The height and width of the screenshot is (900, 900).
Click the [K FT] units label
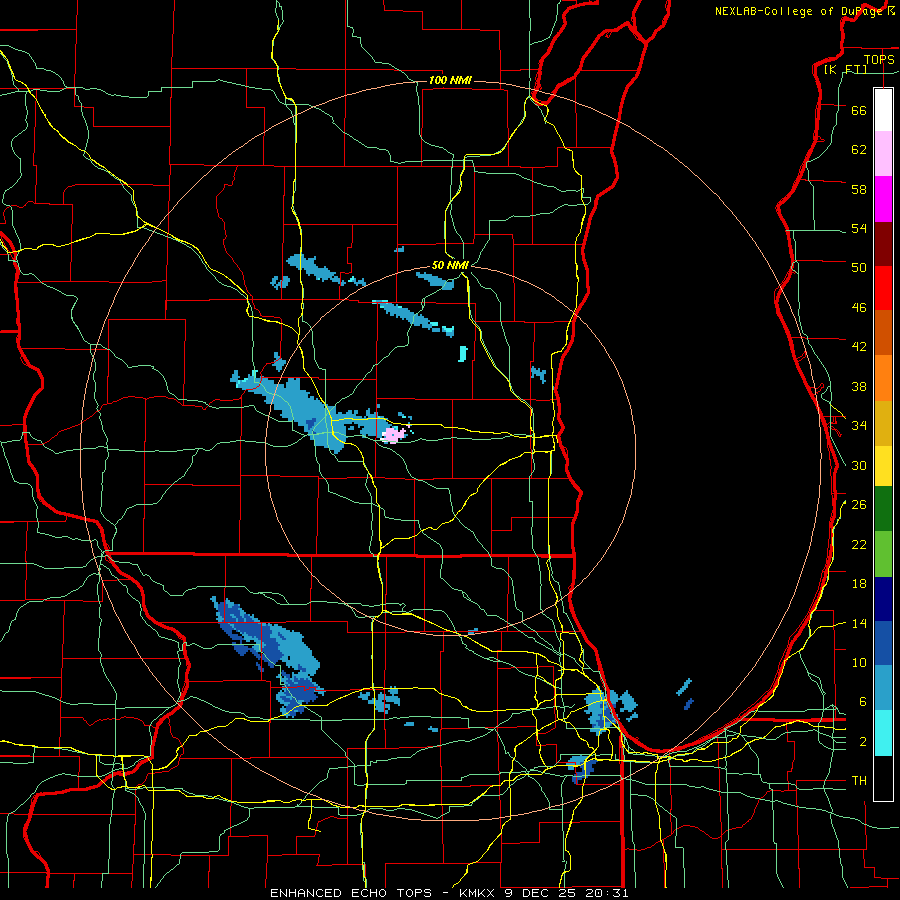coord(845,69)
